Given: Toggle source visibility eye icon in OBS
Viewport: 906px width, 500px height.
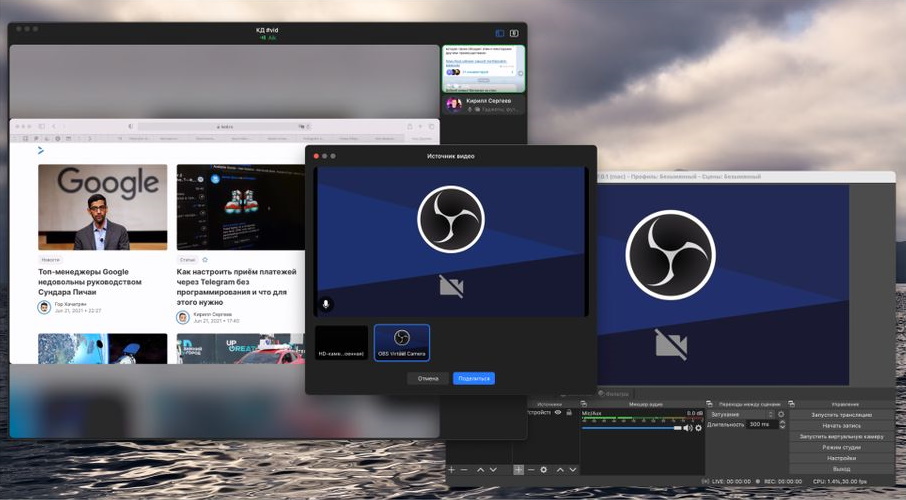Looking at the screenshot, I should [558, 413].
